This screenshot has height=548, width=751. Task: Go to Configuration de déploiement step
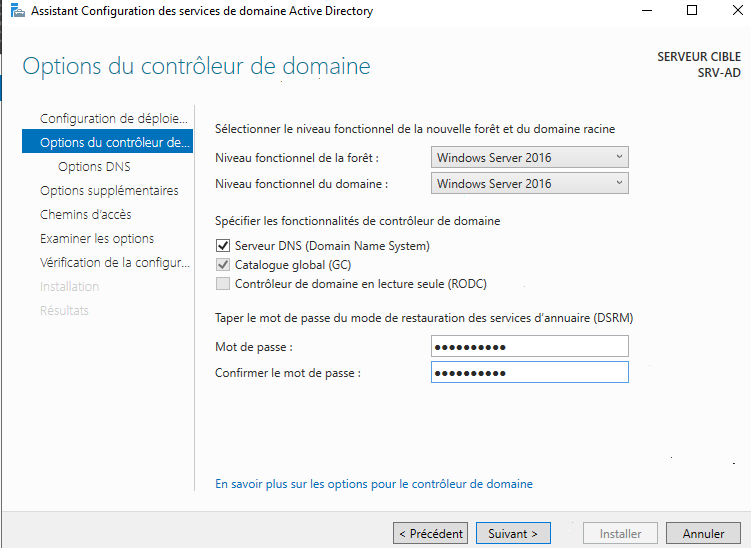(x=113, y=119)
